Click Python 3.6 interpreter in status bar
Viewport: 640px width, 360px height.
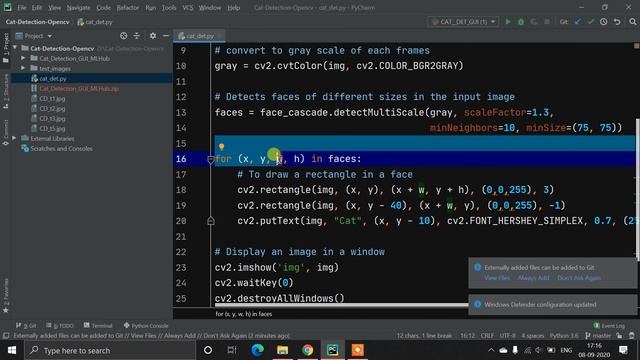pos(564,336)
